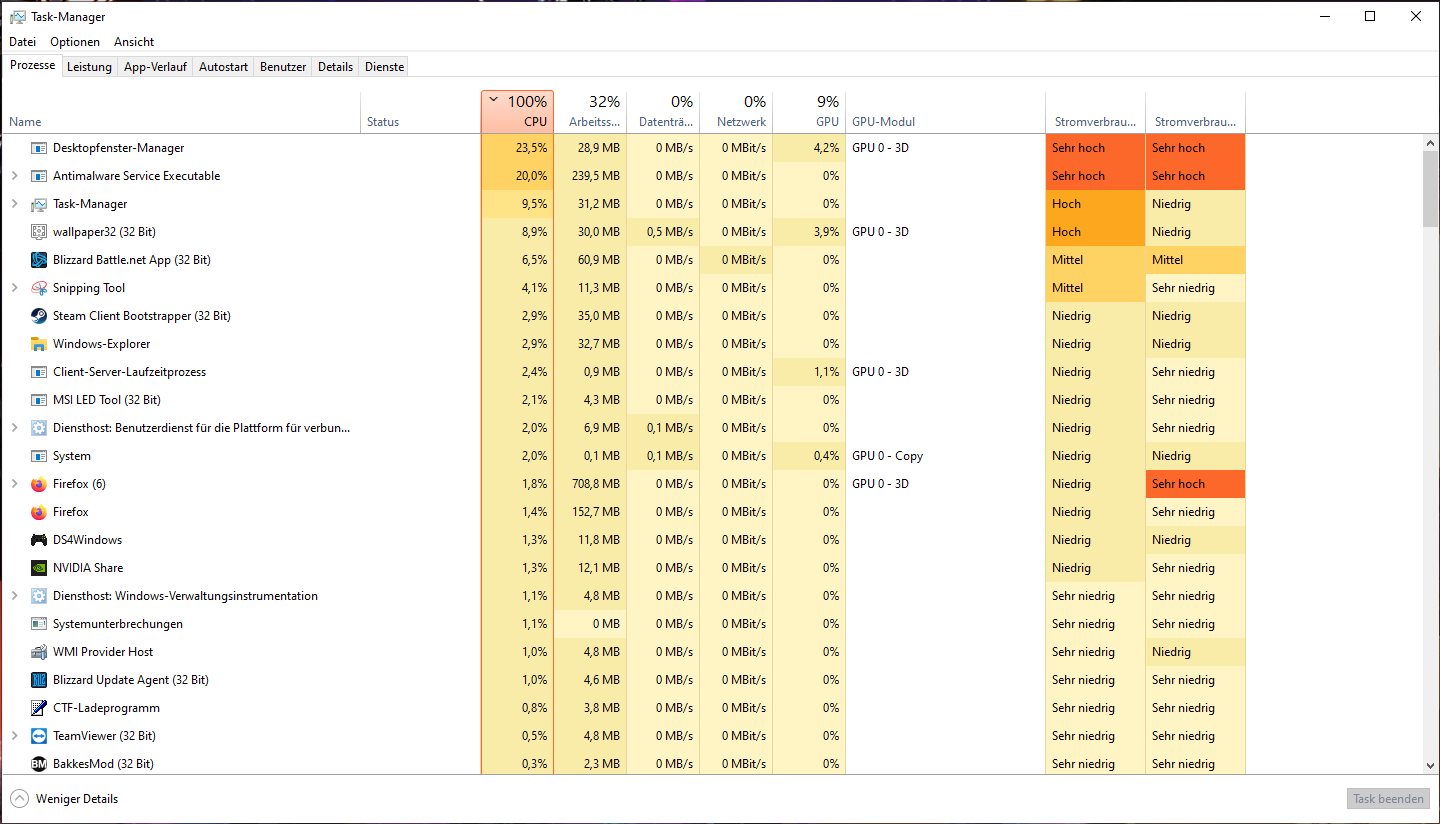Expand the TeamViewer (32 Bit) group
The image size is (1440, 824).
pos(14,736)
